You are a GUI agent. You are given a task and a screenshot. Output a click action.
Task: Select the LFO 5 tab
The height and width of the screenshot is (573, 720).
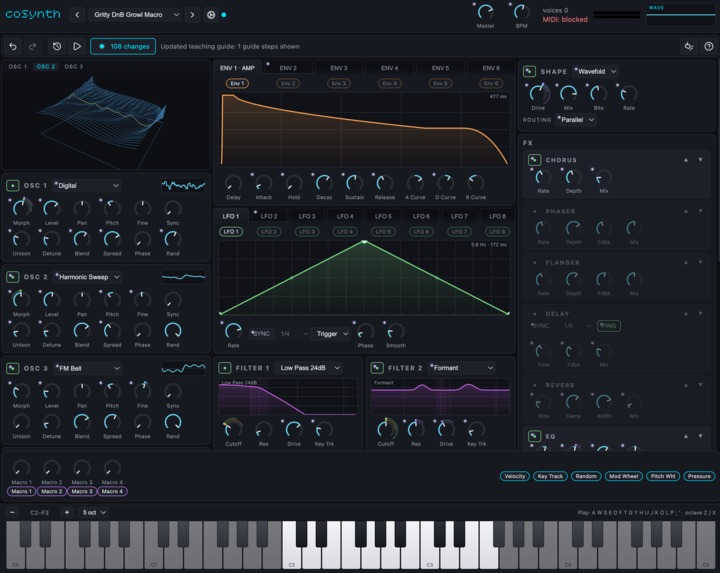[383, 216]
